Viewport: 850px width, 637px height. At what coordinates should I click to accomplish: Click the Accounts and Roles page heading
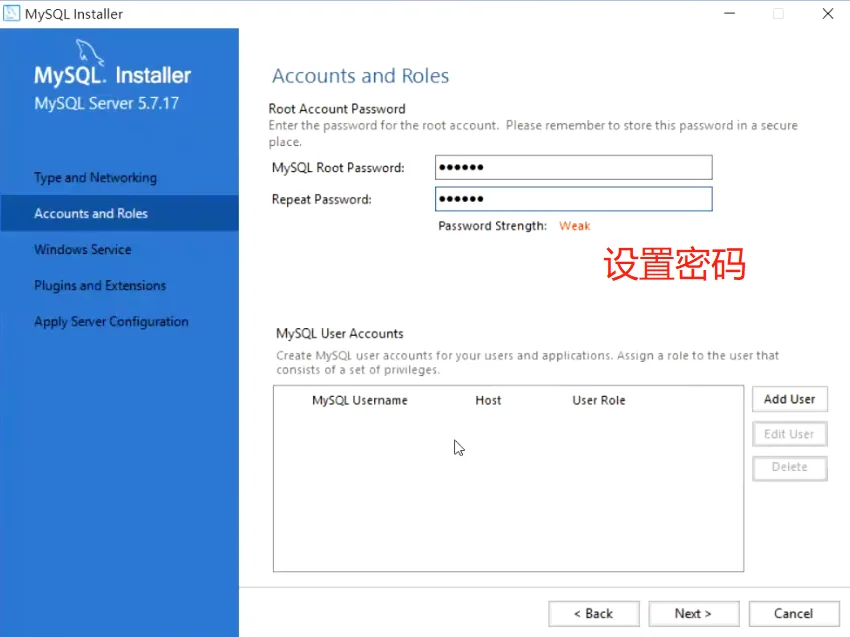click(360, 76)
